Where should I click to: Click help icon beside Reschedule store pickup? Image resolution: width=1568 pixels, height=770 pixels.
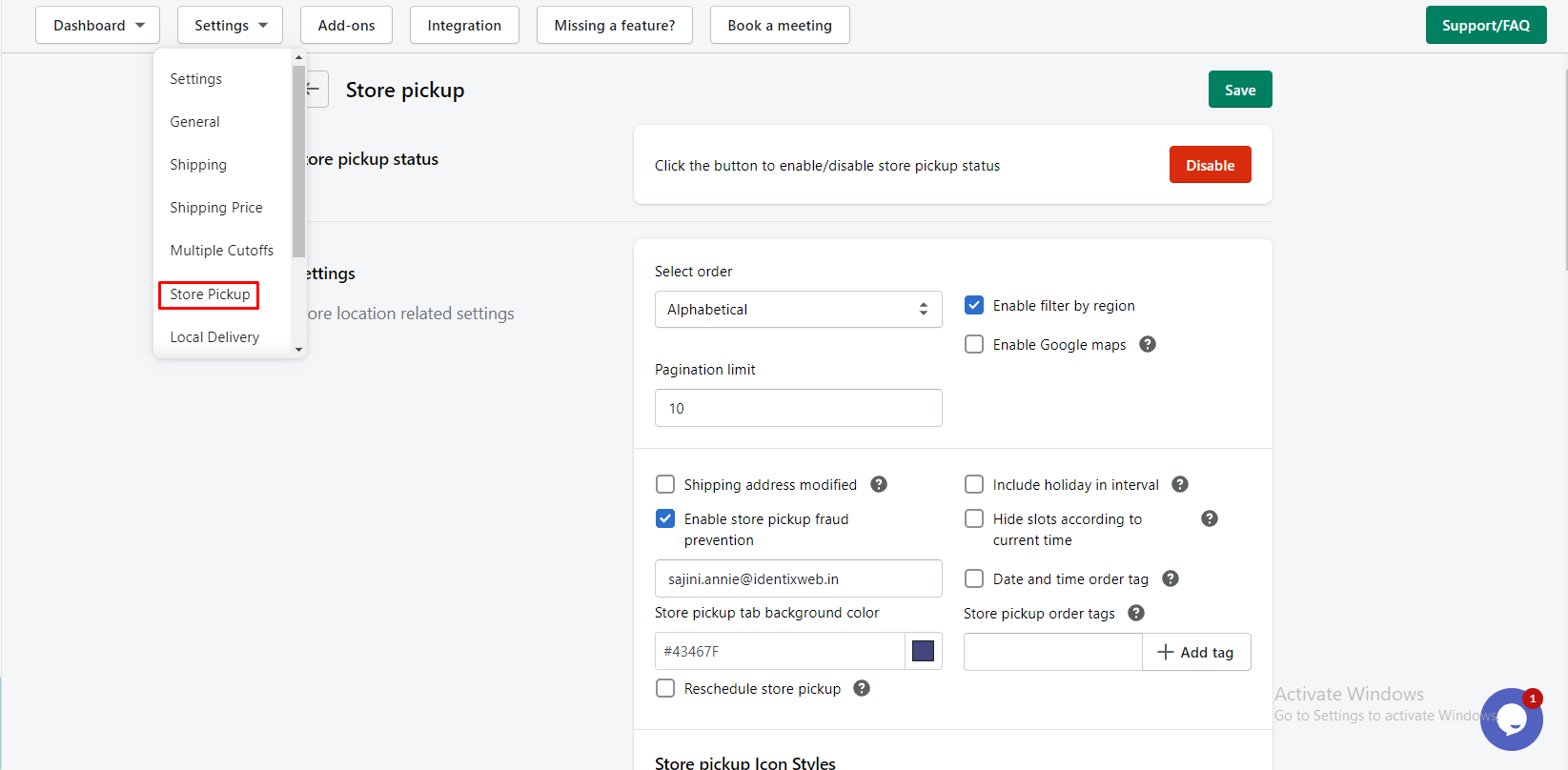point(862,688)
